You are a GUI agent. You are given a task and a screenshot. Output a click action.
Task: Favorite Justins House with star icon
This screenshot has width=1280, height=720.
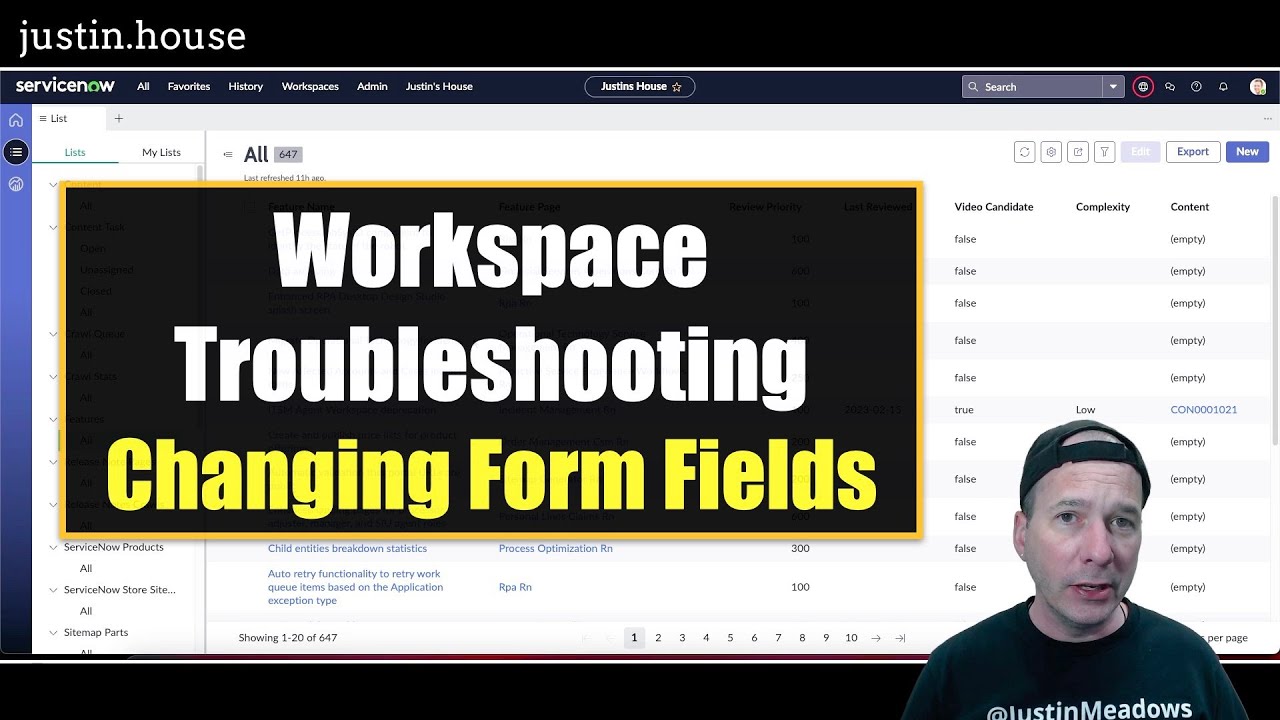677,87
